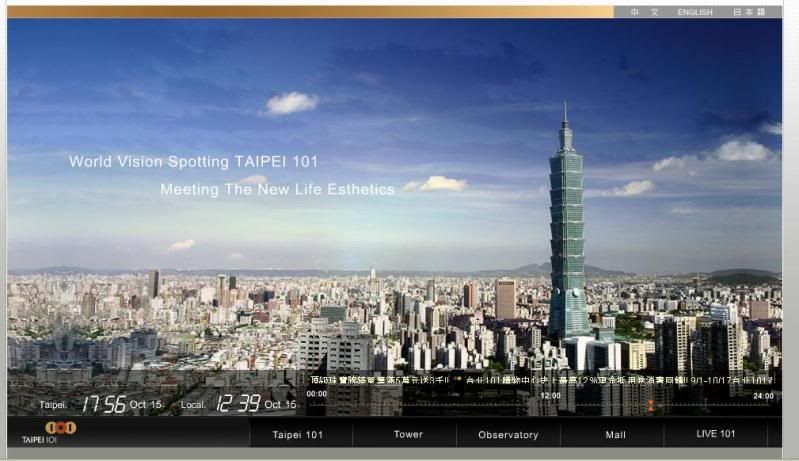
Task: Switch language to 中文
Action: (x=645, y=12)
